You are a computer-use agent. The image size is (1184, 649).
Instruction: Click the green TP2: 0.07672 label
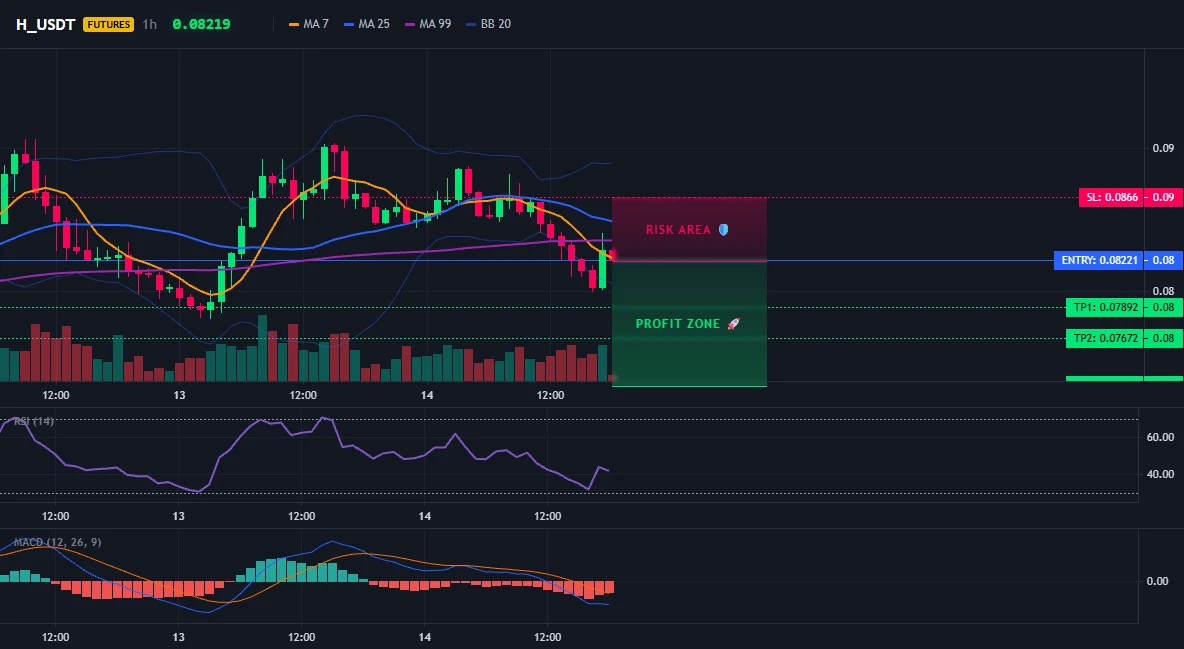click(1104, 338)
